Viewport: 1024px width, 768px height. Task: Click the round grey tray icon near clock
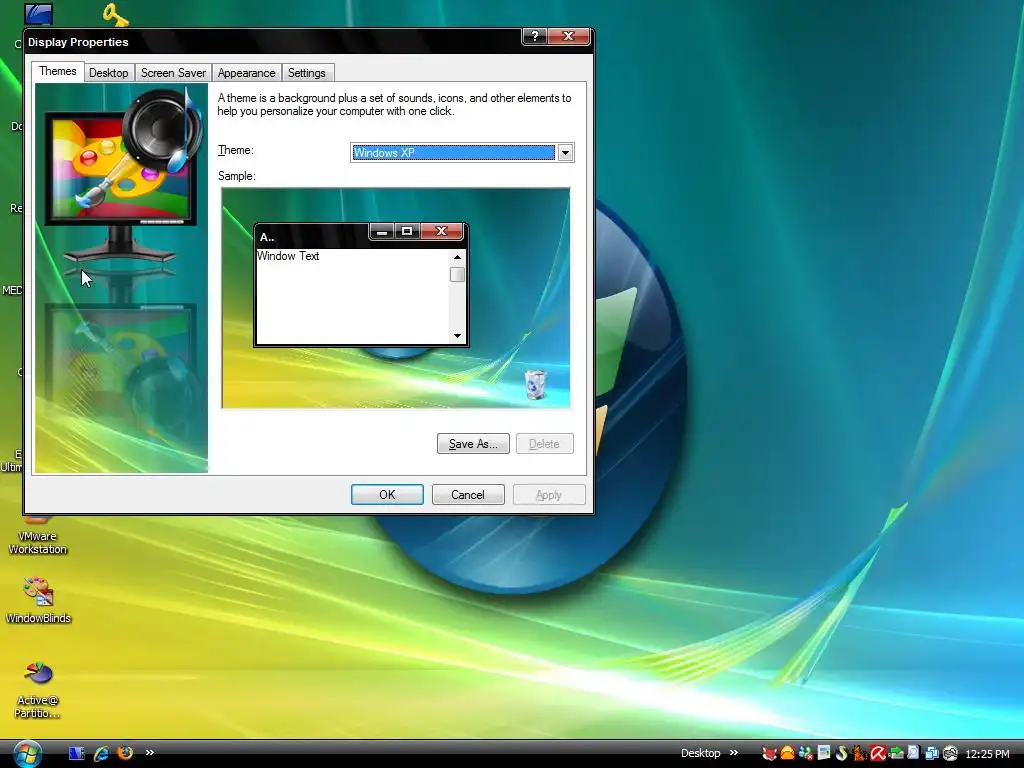tap(950, 753)
